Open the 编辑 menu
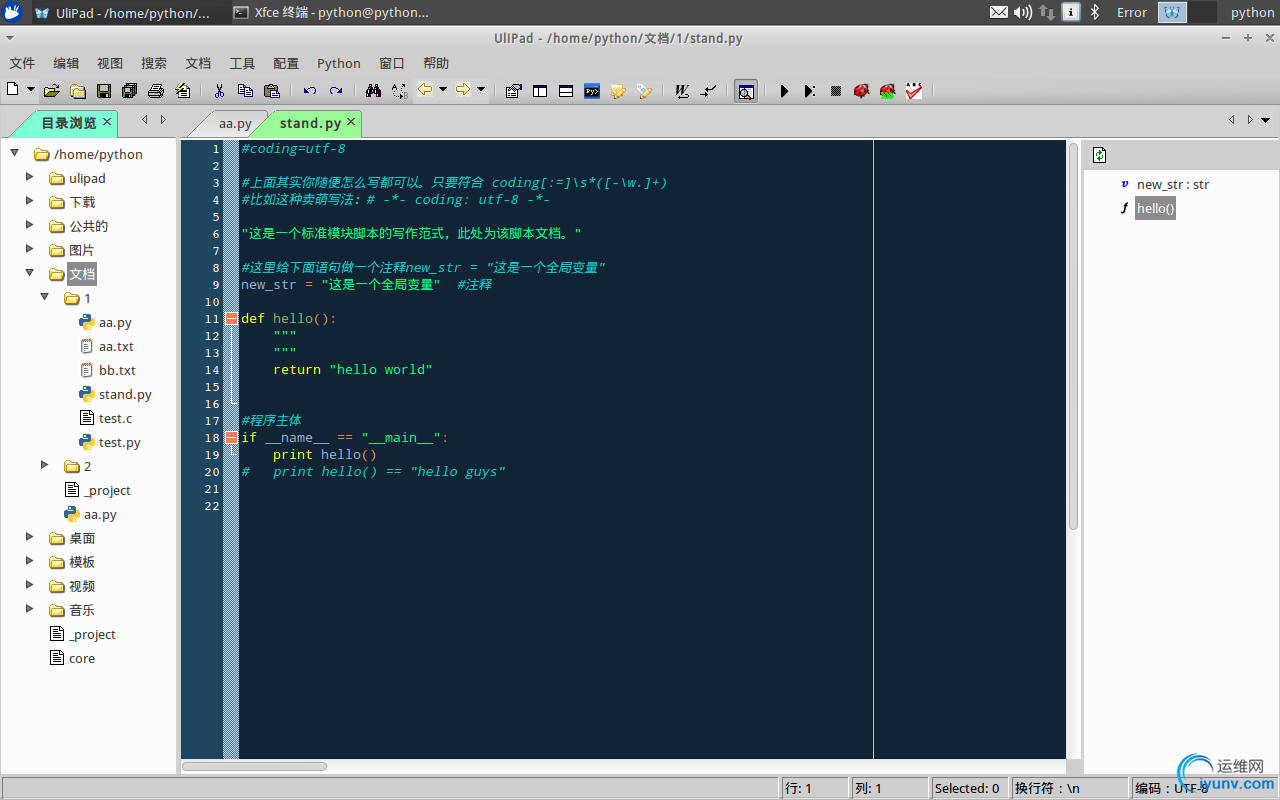1280x800 pixels. tap(66, 63)
